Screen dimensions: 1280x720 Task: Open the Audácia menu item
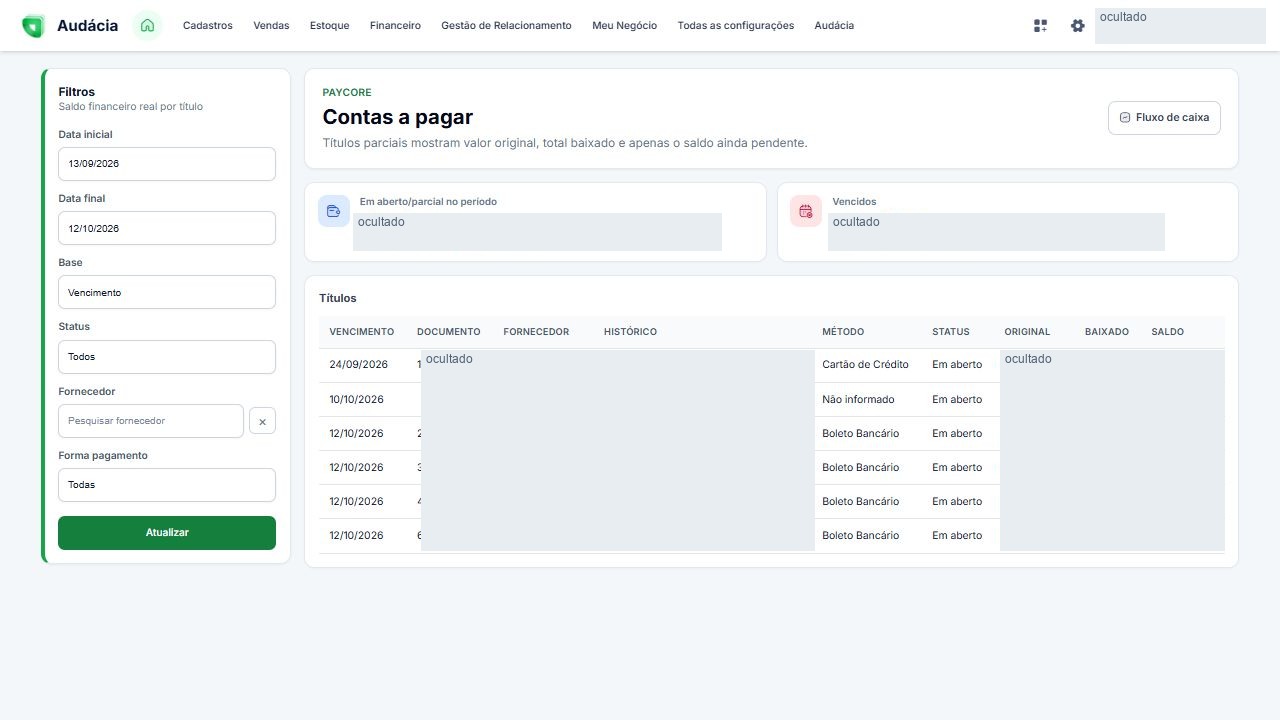tap(834, 26)
